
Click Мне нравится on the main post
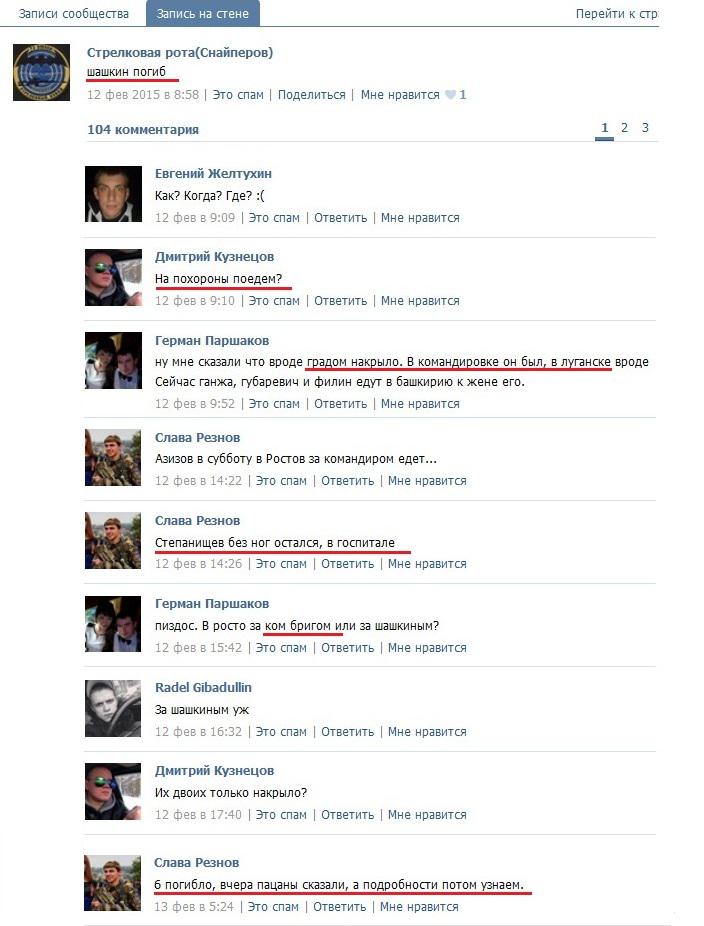400,94
